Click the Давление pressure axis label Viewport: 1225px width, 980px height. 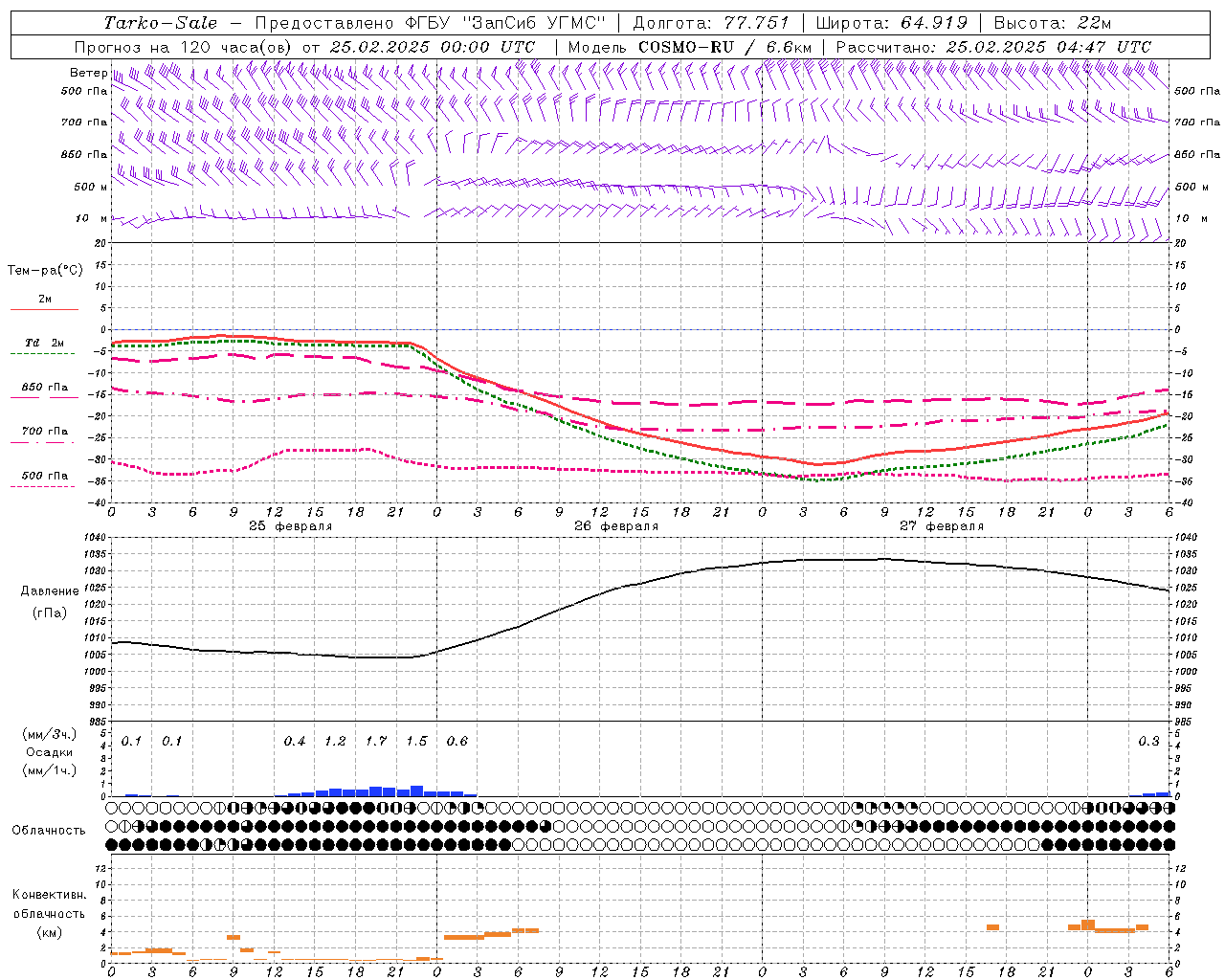coord(50,591)
